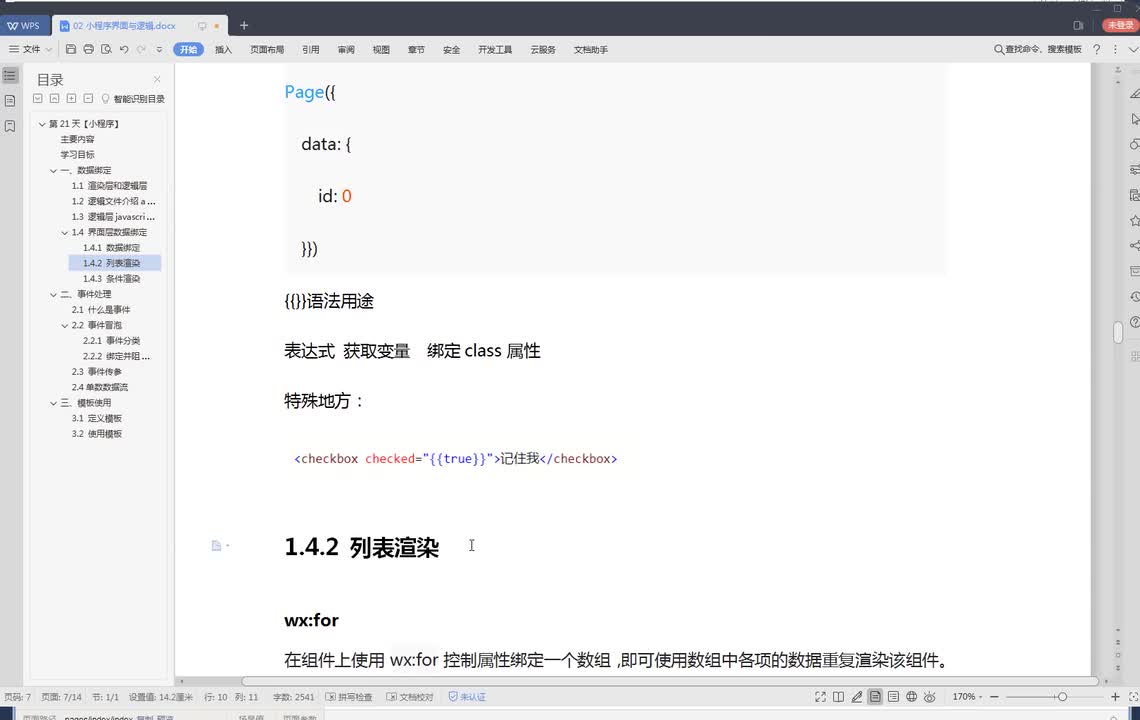Switch to writing mode pen icon

tap(856, 697)
